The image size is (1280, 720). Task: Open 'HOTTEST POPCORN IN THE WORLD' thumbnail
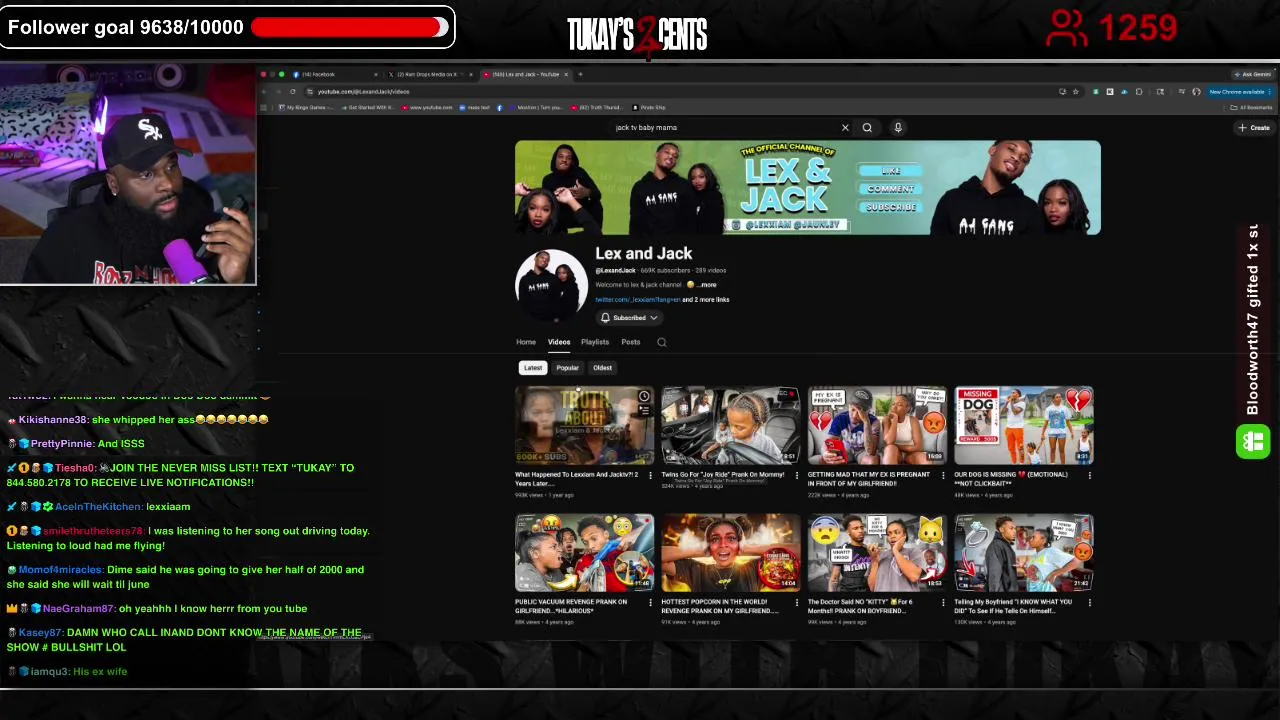pyautogui.click(x=731, y=553)
